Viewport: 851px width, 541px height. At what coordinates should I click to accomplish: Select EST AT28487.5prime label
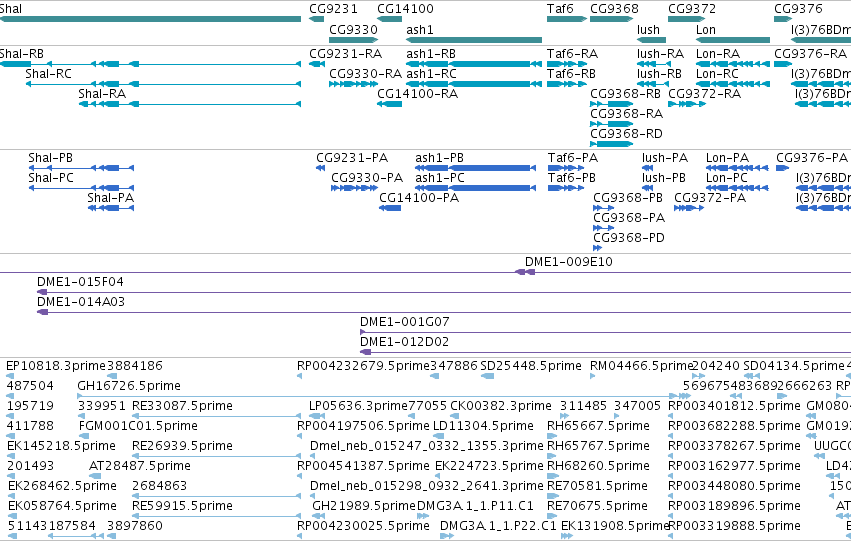(139, 467)
